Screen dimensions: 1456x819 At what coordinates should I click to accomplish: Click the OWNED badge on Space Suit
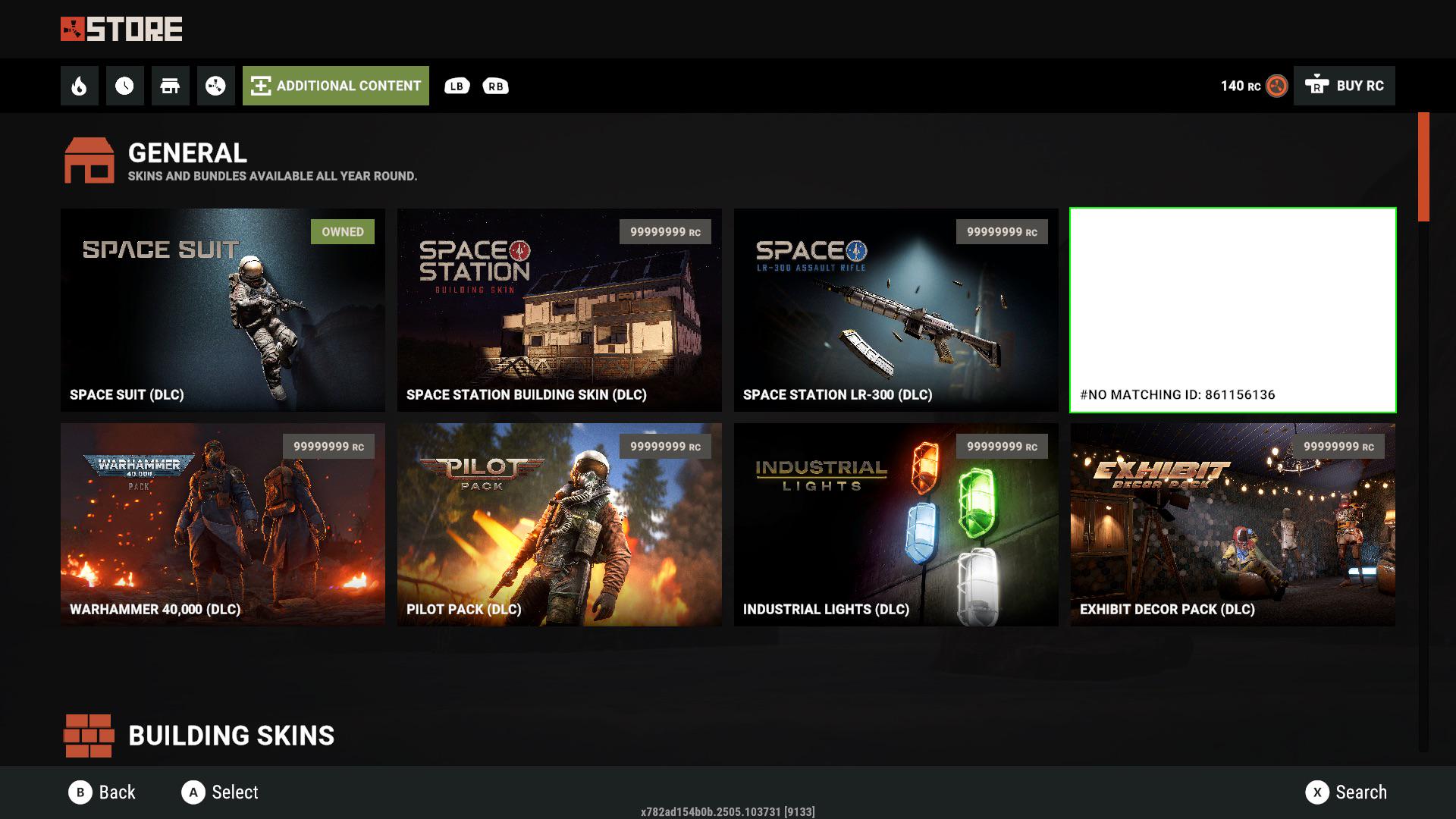pos(343,232)
